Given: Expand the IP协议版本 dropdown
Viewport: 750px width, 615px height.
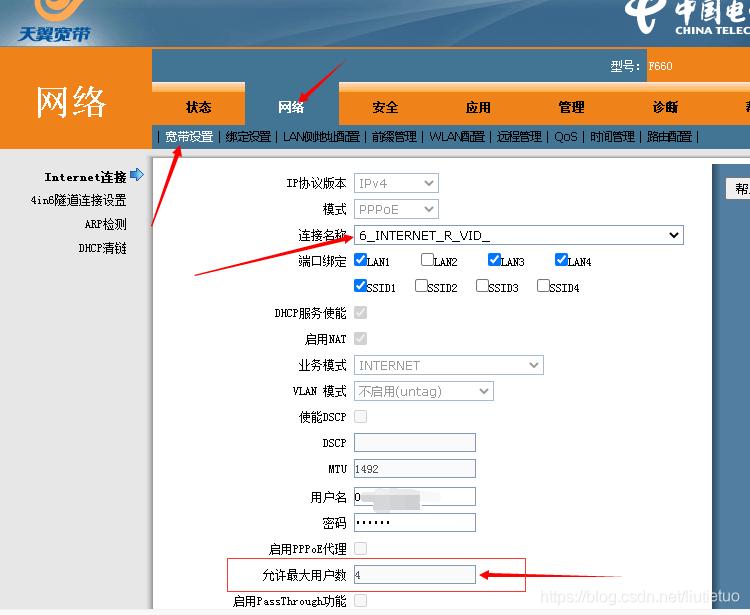Looking at the screenshot, I should pos(396,183).
